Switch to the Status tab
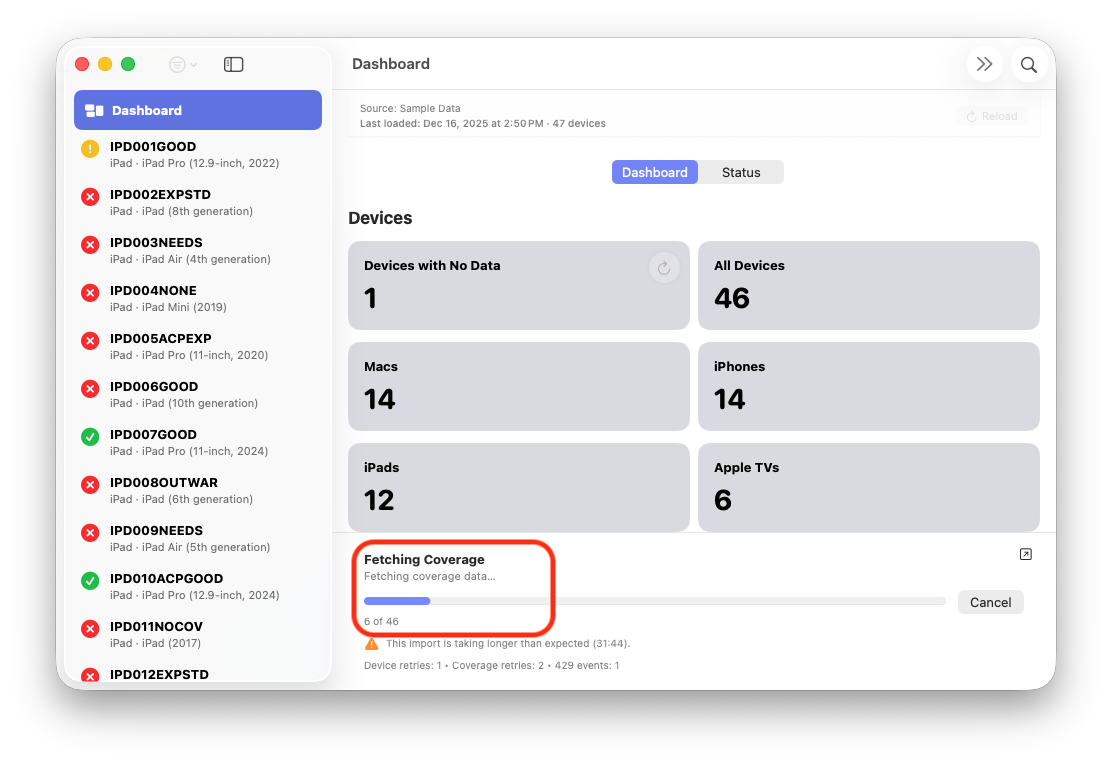Image resolution: width=1112 pixels, height=764 pixels. [x=740, y=171]
